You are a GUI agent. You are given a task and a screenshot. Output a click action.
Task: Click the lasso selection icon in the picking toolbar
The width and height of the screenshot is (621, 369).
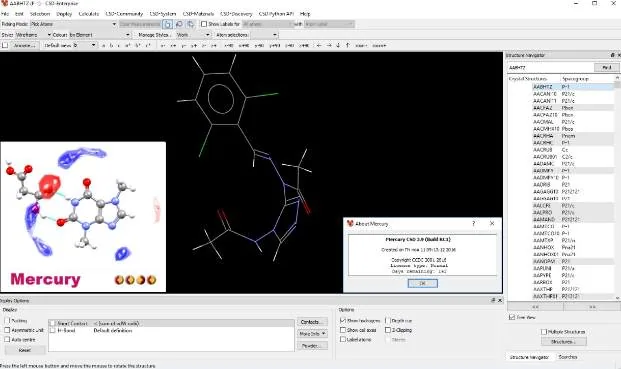(179, 25)
